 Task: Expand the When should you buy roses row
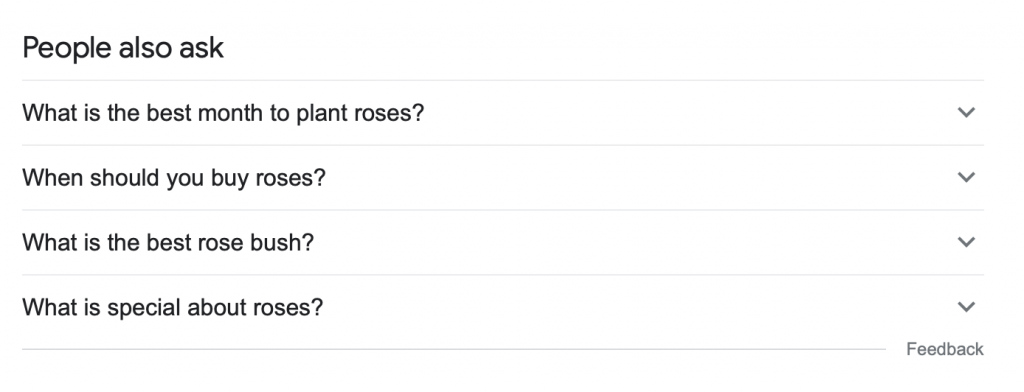[503, 178]
